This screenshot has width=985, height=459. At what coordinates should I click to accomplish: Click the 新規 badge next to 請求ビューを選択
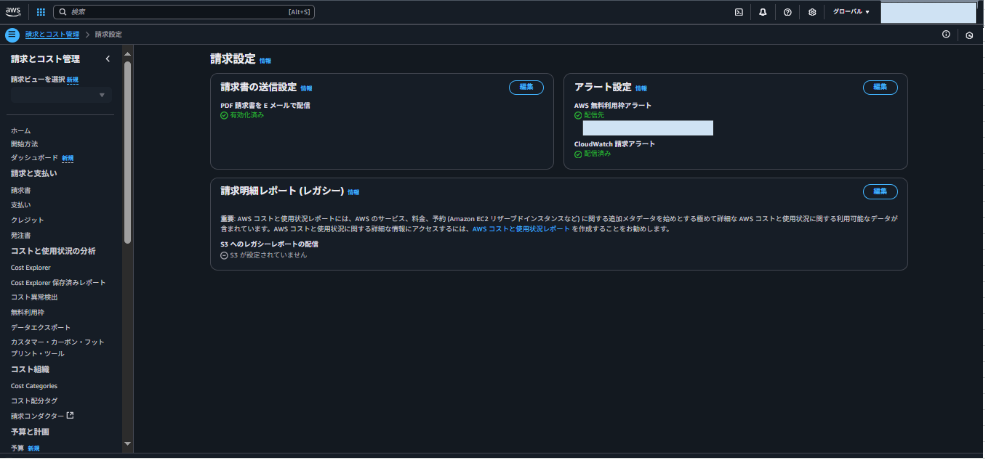coord(73,80)
